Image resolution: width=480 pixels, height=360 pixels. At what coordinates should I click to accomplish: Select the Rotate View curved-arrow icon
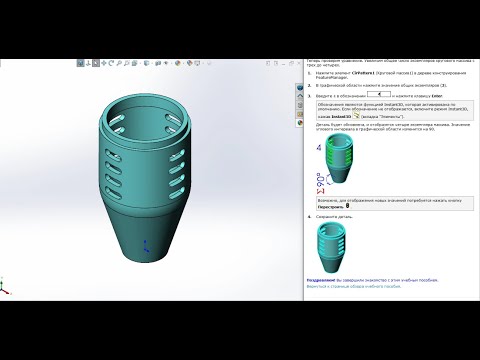point(111,63)
